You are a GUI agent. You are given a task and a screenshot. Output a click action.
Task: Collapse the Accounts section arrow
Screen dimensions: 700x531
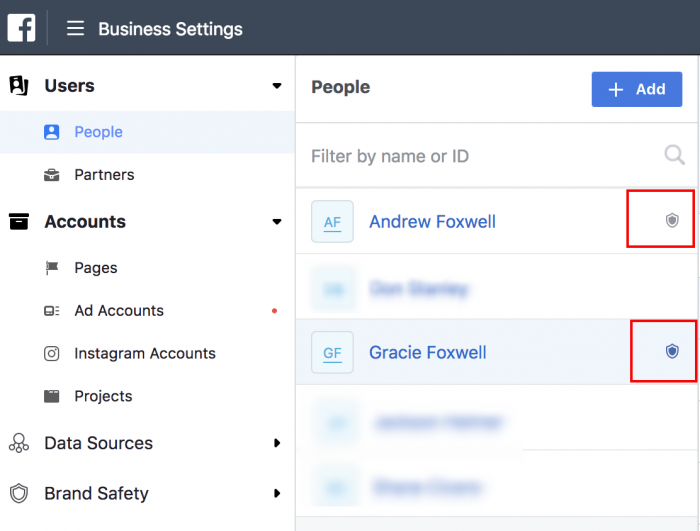point(277,222)
